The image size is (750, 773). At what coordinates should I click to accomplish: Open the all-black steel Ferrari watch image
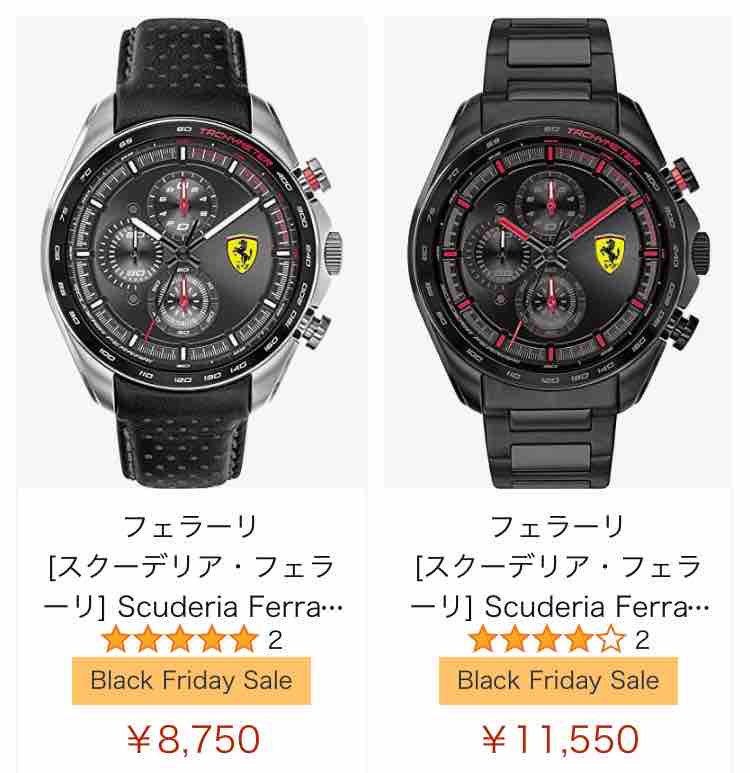point(558,252)
